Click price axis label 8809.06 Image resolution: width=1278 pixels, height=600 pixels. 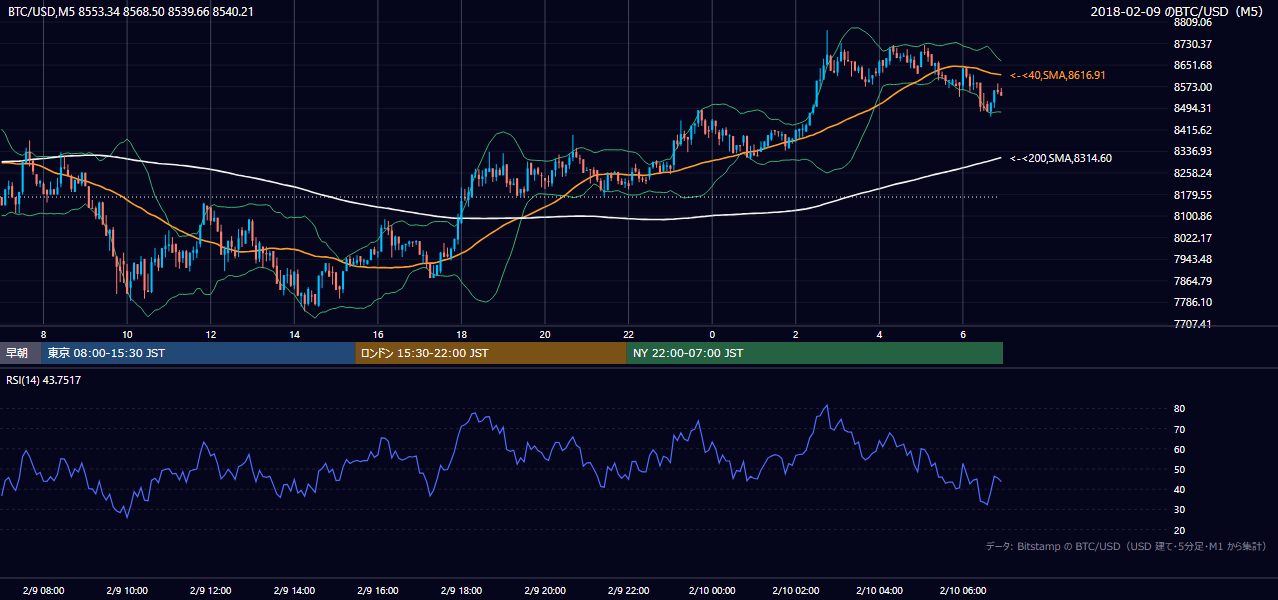click(1192, 22)
